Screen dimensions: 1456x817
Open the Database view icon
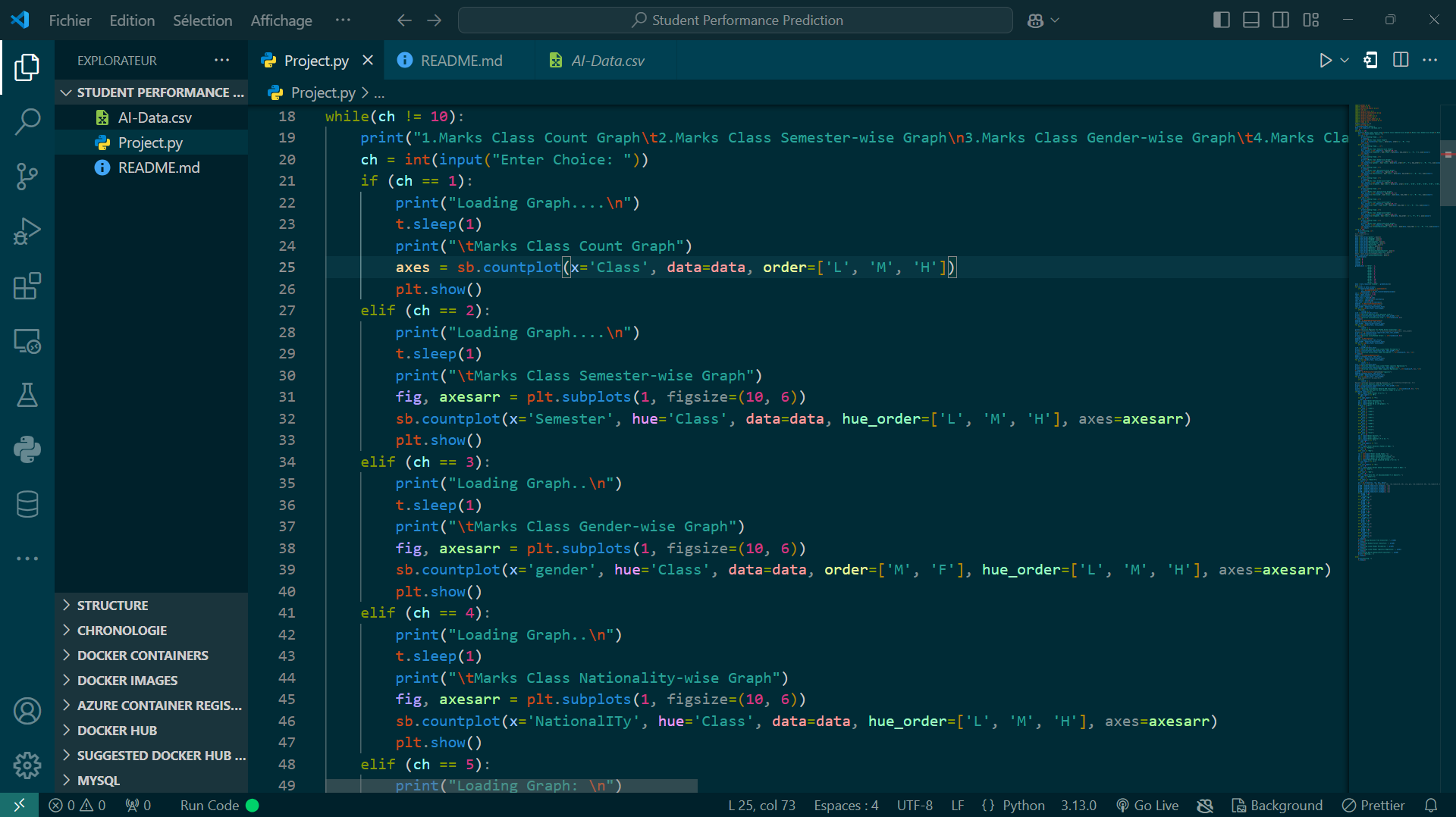click(x=27, y=504)
